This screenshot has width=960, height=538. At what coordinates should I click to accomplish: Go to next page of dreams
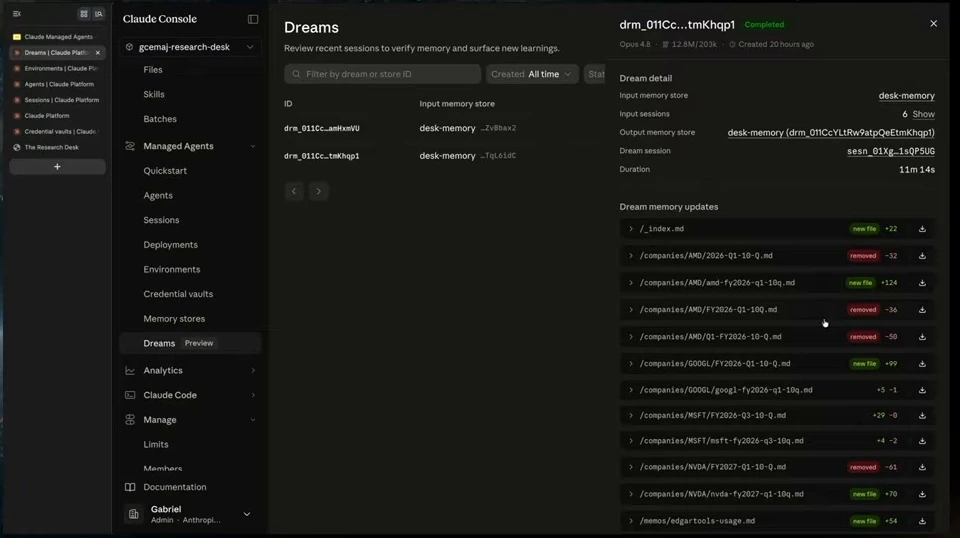[x=318, y=191]
